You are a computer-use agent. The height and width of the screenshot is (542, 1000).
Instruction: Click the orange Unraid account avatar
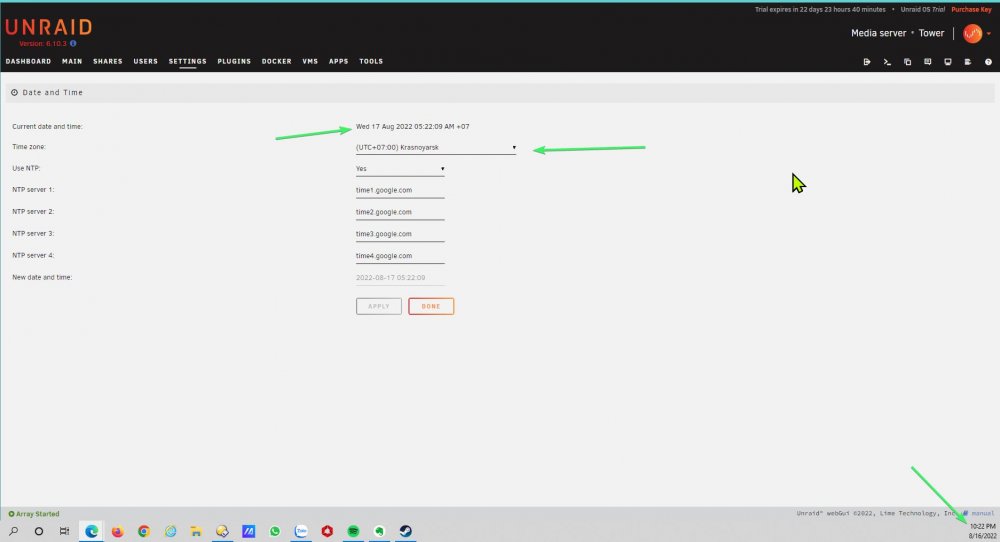pyautogui.click(x=973, y=33)
